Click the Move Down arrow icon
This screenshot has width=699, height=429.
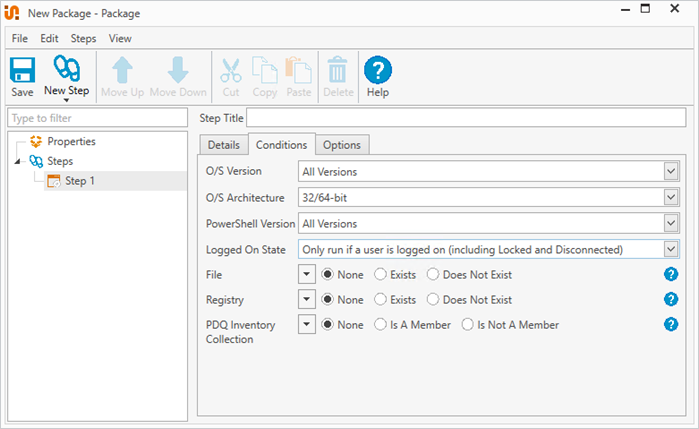pos(178,70)
